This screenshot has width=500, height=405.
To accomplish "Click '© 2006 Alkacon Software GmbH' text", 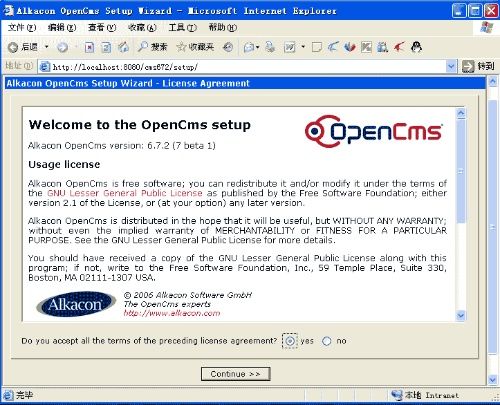I will 188,295.
